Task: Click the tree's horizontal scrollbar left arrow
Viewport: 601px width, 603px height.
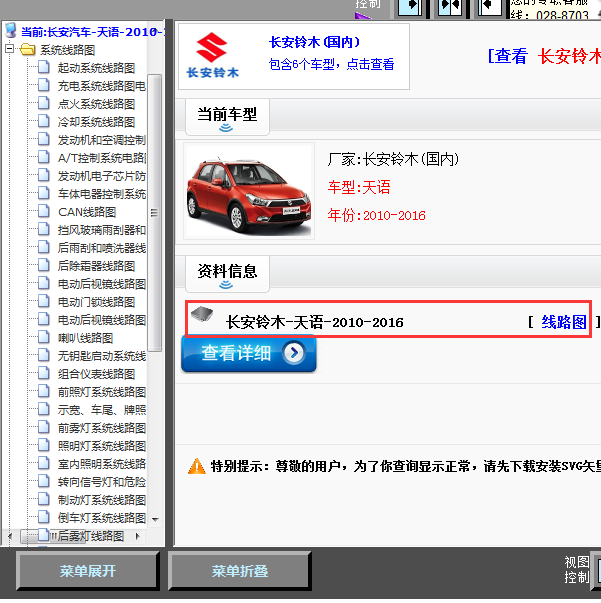Action: [x=10, y=536]
